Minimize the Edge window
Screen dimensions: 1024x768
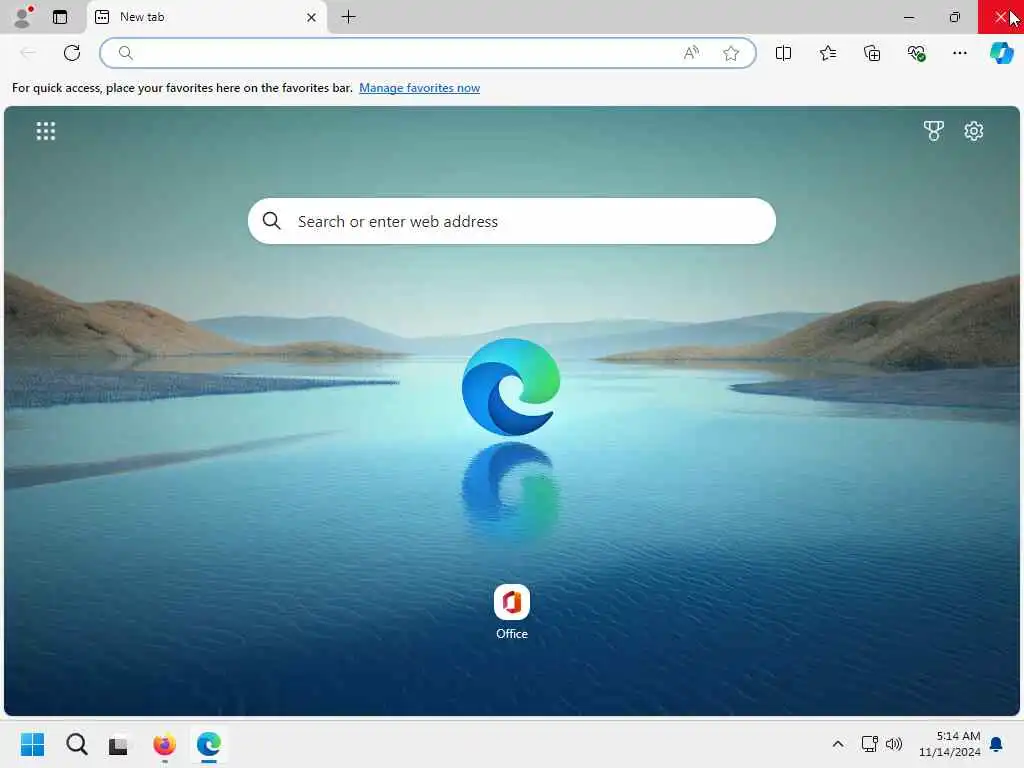coord(909,17)
